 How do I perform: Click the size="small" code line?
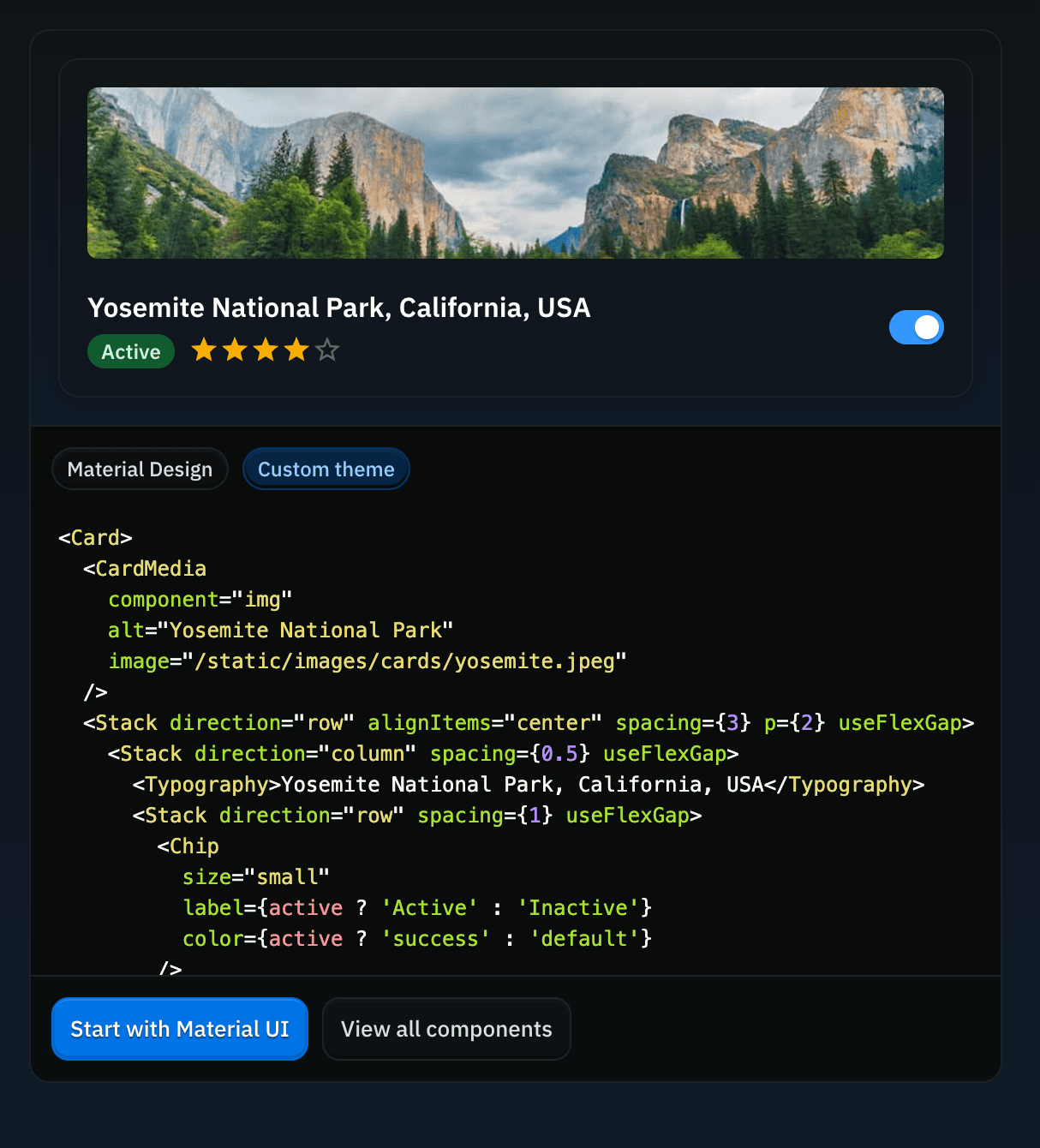pyautogui.click(x=256, y=877)
